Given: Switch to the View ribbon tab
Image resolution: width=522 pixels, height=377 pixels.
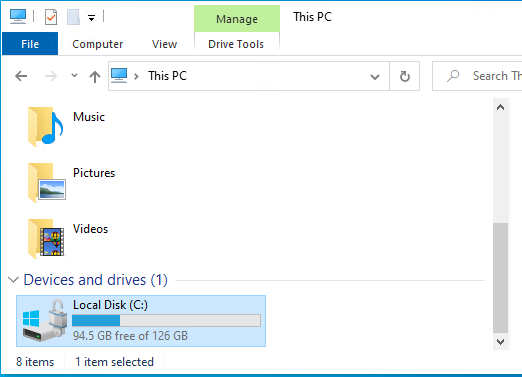Looking at the screenshot, I should [164, 44].
